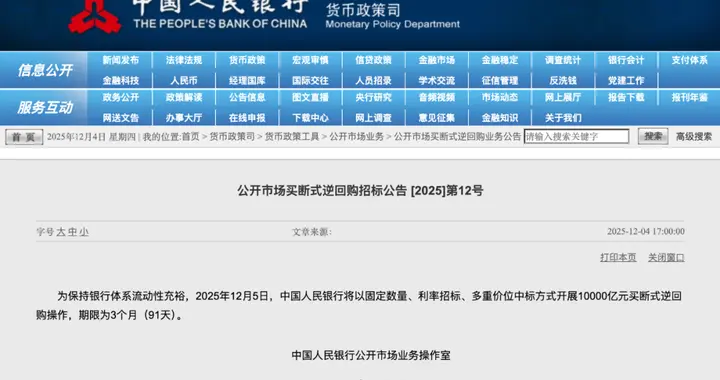Click the 服务互动 section header

pos(45,107)
